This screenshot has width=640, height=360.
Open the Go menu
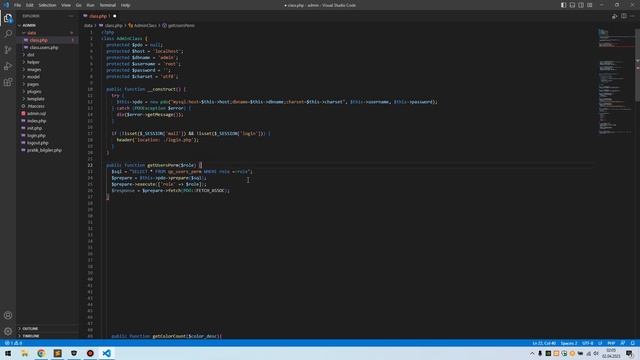(78, 5)
